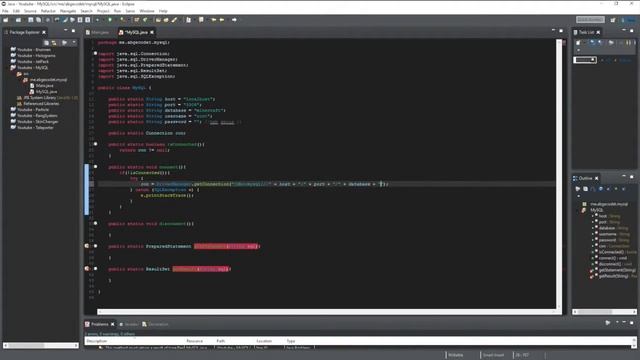
Task: Click the white Forward arrow in the toolbar
Action: (x=234, y=20)
